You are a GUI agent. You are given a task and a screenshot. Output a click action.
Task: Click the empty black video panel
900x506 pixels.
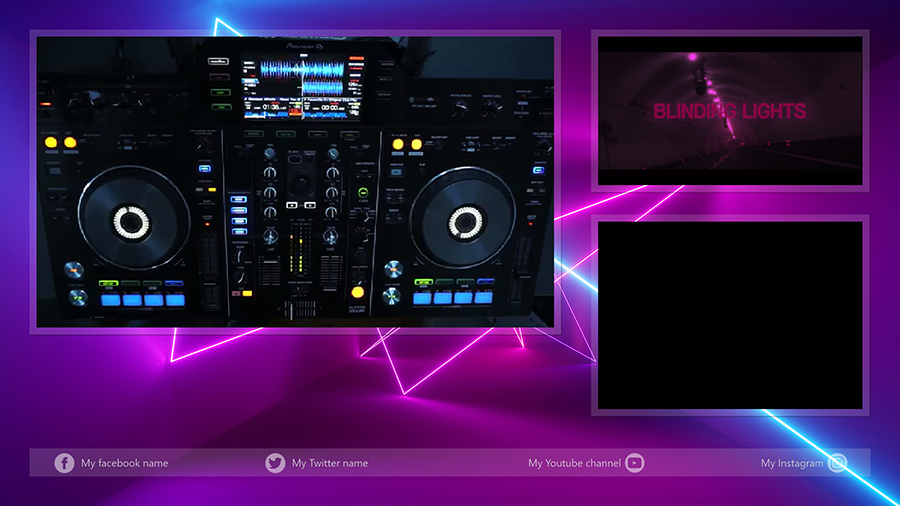(730, 315)
